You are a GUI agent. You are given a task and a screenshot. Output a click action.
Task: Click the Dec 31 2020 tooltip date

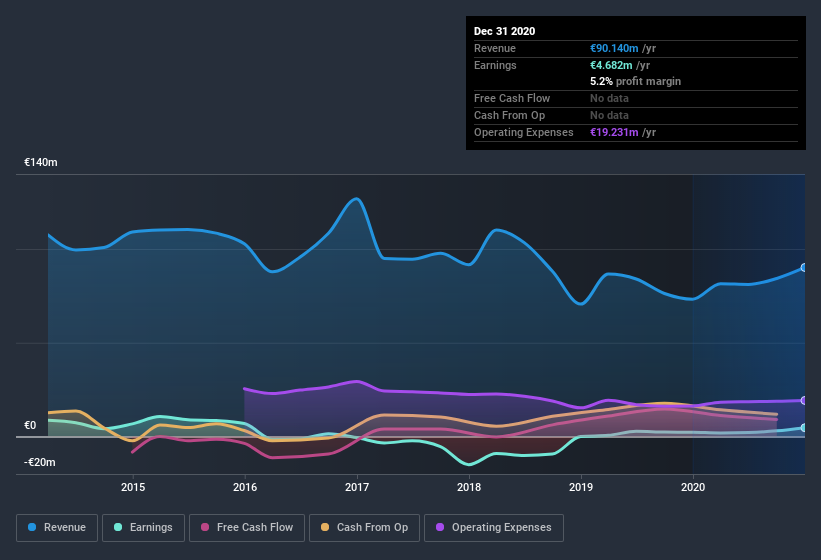504,31
